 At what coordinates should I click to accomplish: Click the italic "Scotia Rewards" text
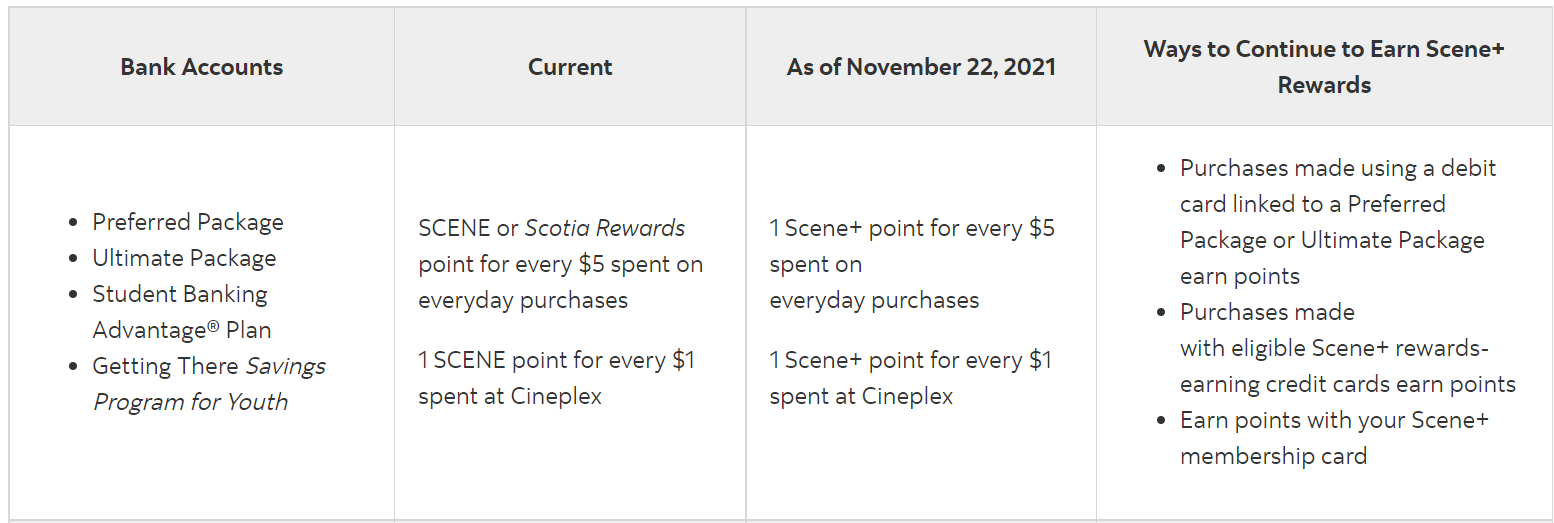[x=605, y=228]
